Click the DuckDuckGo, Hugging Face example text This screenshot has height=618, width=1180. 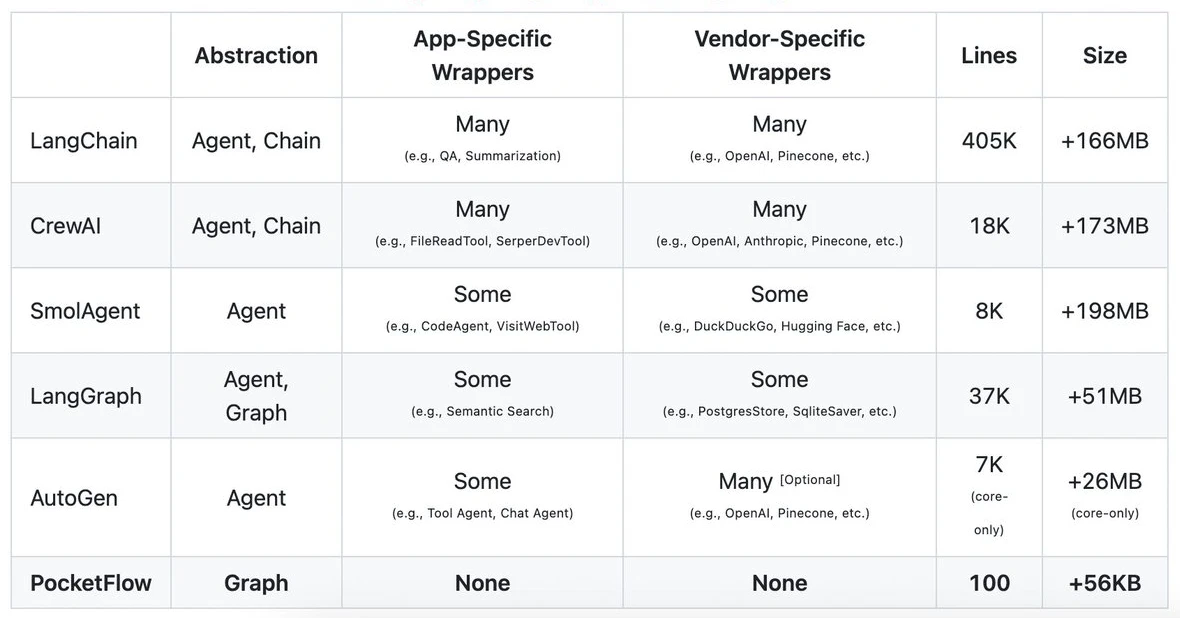pos(780,327)
